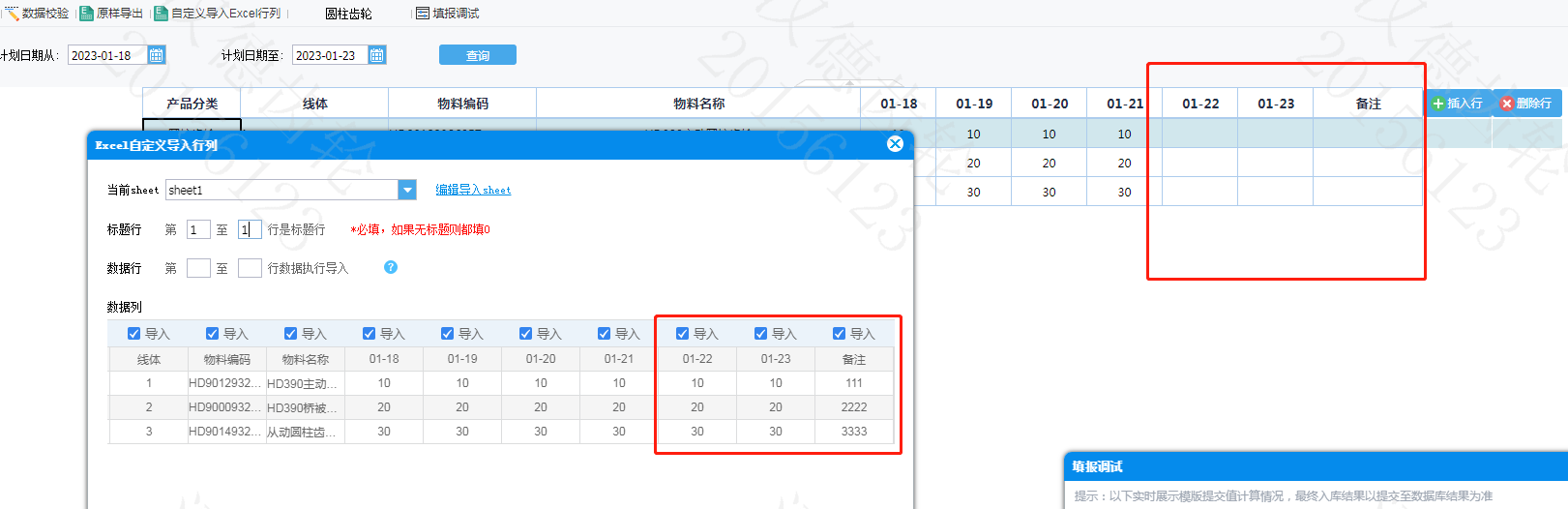Click the main table 物料名称 column header
The image size is (1568, 509).
698,104
